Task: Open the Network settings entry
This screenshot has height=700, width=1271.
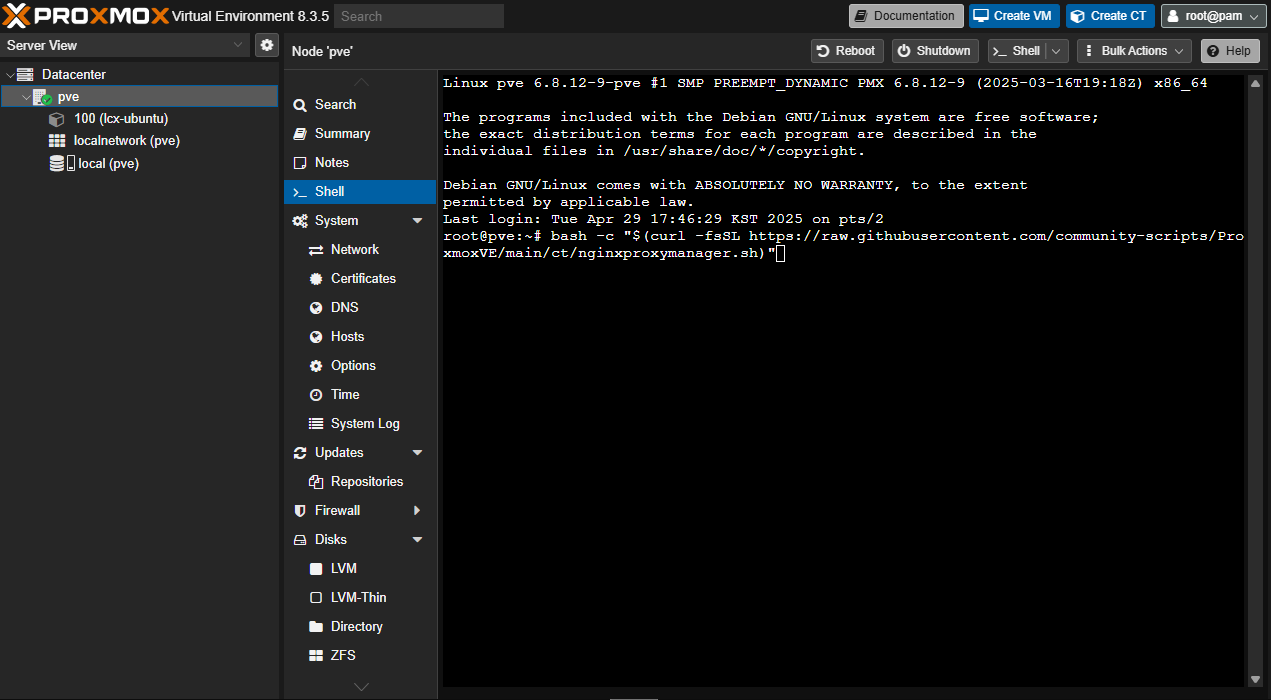Action: click(x=360, y=250)
